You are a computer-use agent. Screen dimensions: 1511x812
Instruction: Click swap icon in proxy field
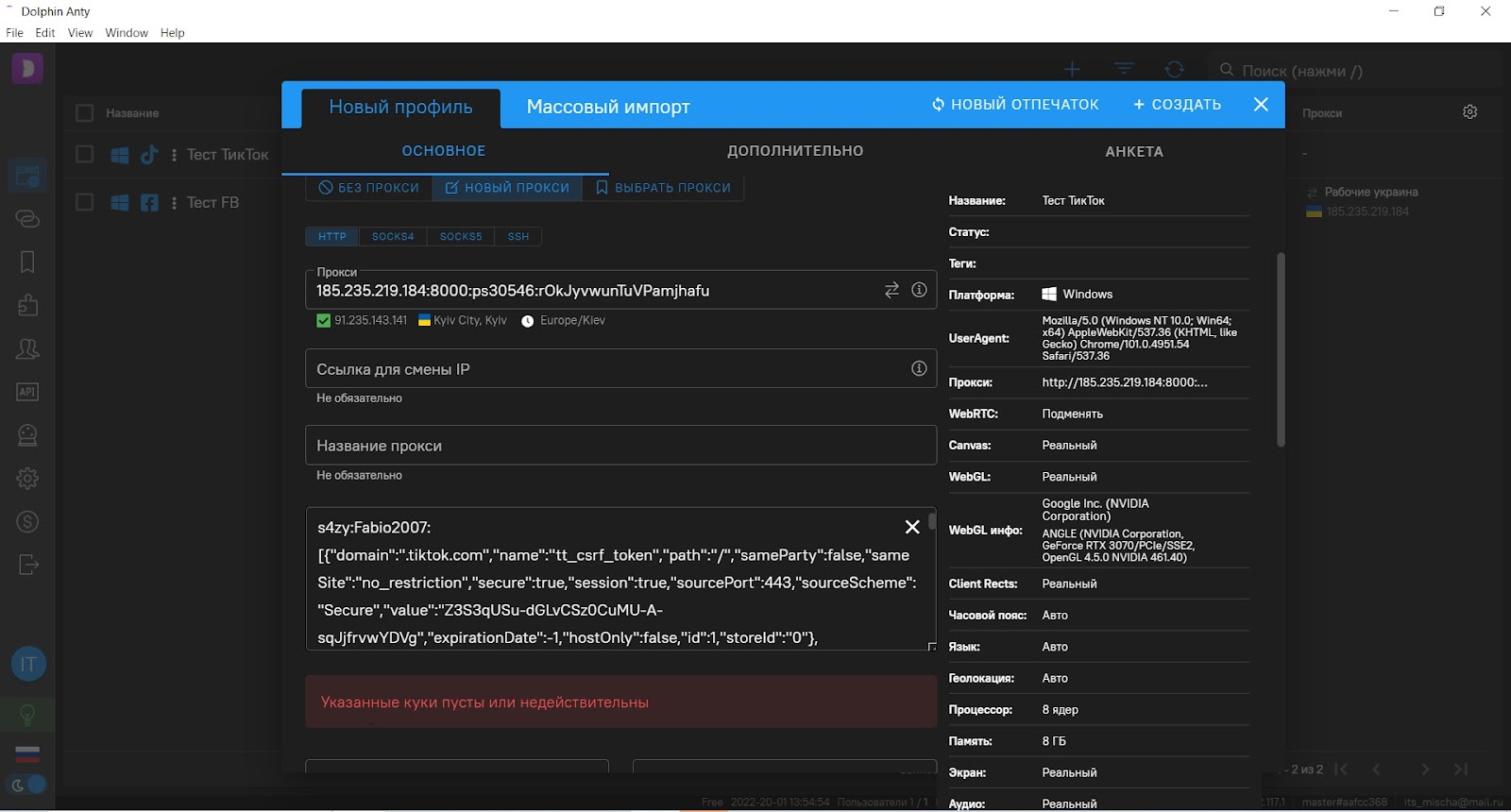pyautogui.click(x=891, y=290)
